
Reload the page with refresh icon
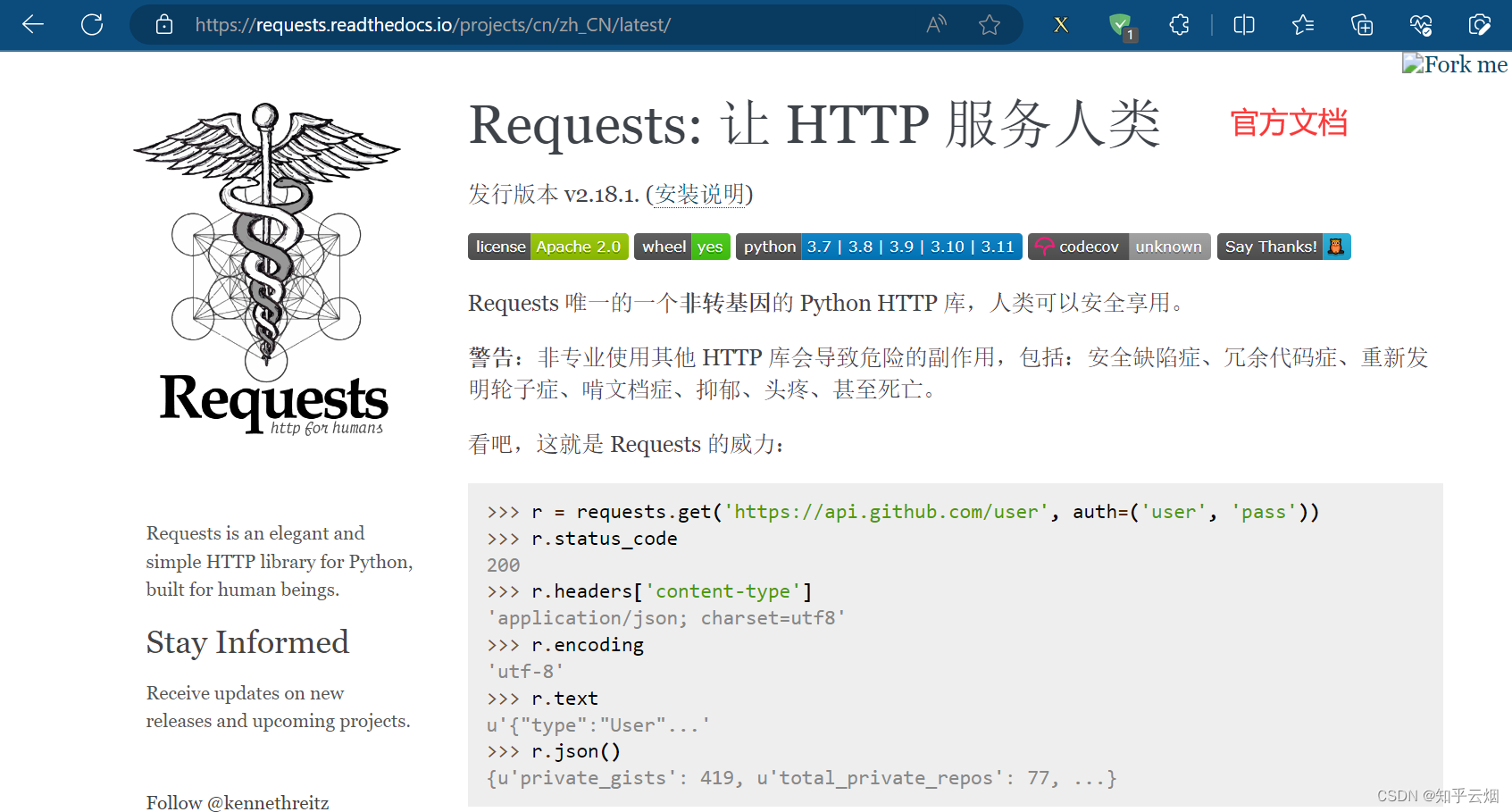tap(92, 24)
